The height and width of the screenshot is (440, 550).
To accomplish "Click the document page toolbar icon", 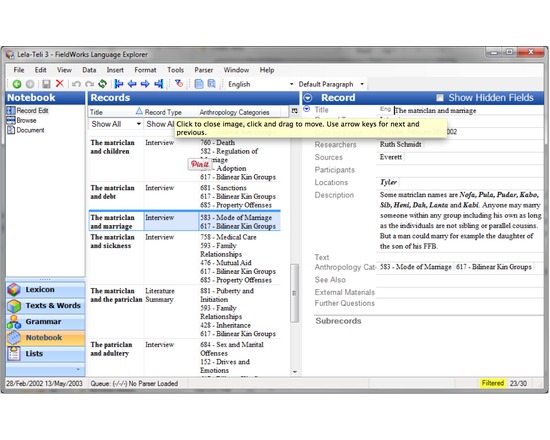I will click(199, 84).
